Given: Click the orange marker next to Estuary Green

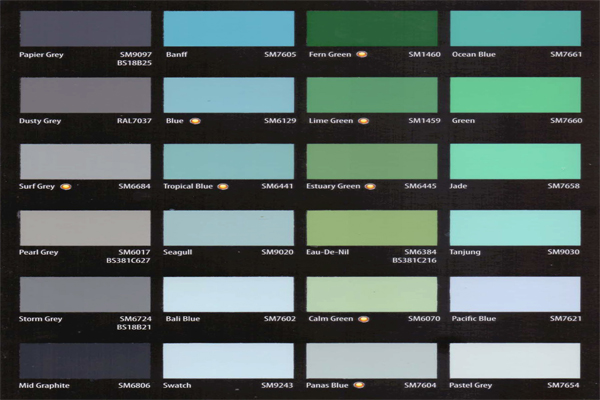Looking at the screenshot, I should tap(369, 186).
